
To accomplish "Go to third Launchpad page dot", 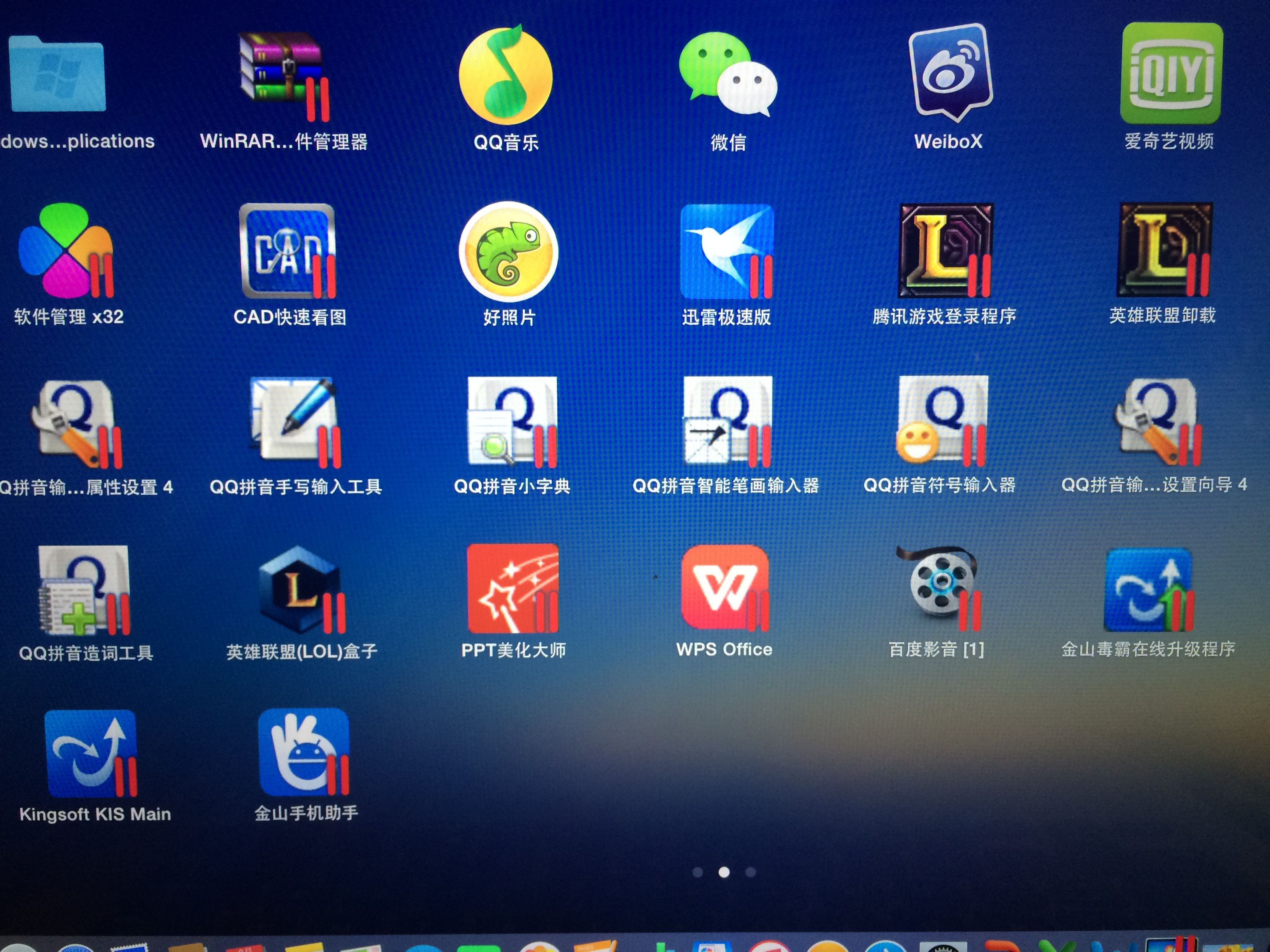I will tap(751, 872).
